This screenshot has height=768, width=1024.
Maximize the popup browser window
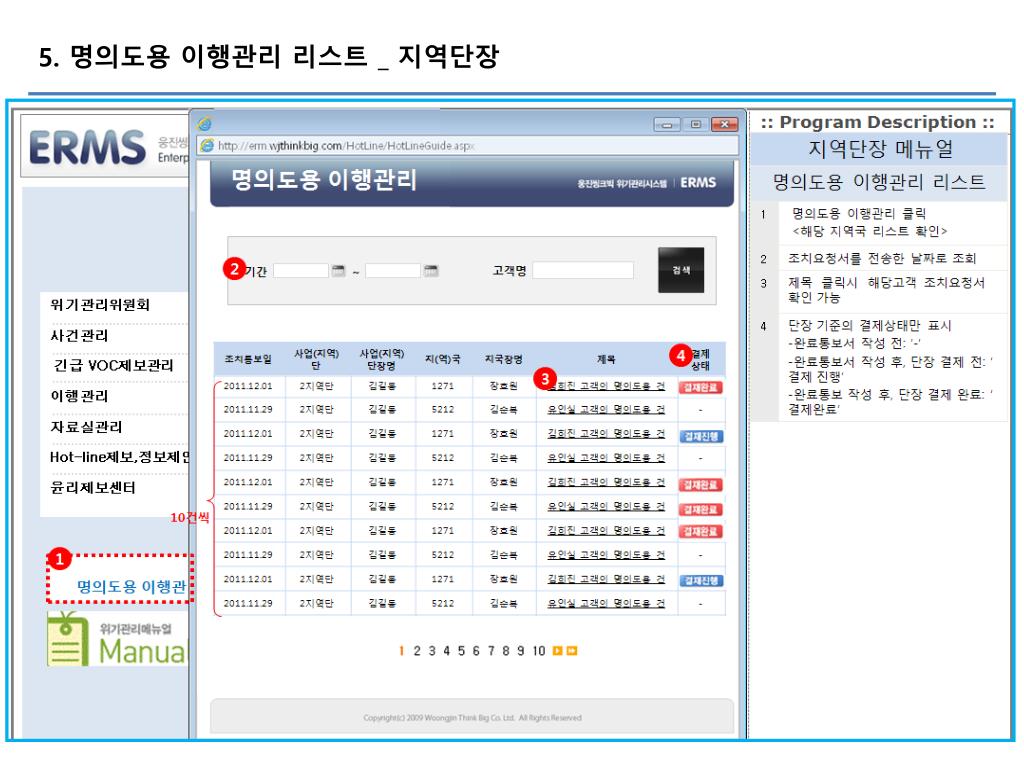point(696,124)
